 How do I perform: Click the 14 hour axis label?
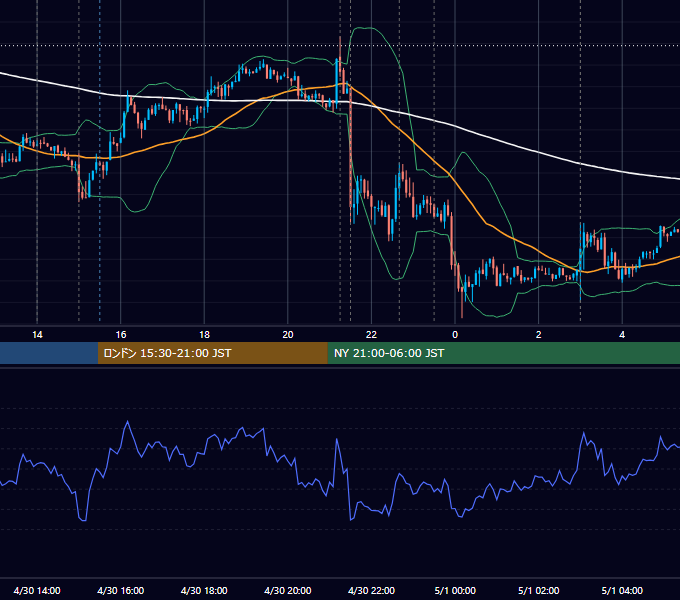click(x=37, y=335)
